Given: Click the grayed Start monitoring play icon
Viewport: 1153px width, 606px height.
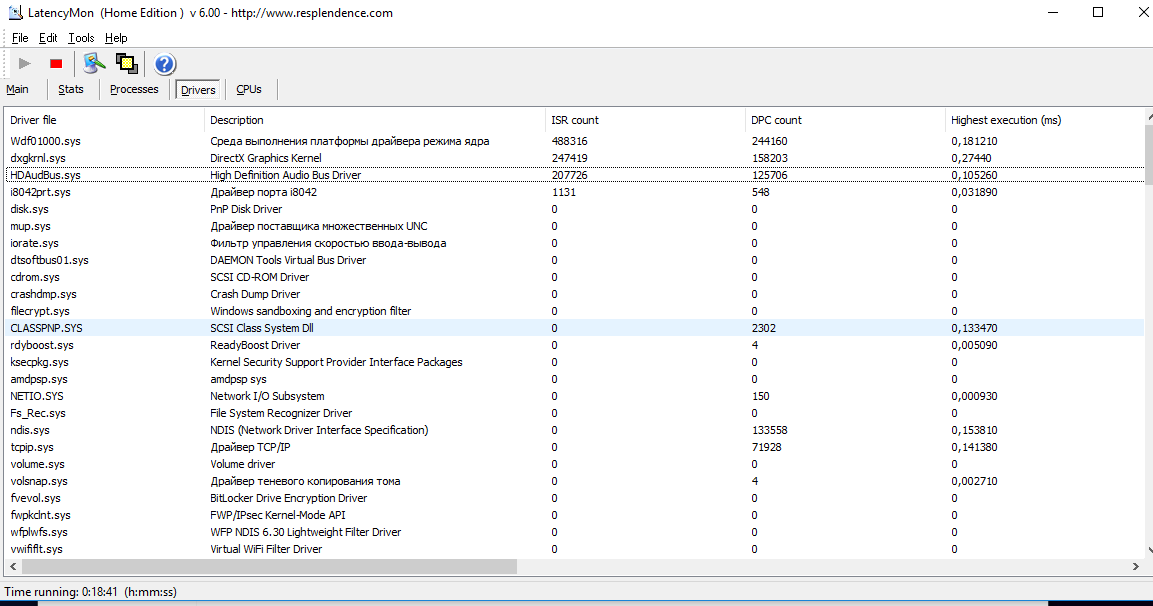Looking at the screenshot, I should point(25,64).
